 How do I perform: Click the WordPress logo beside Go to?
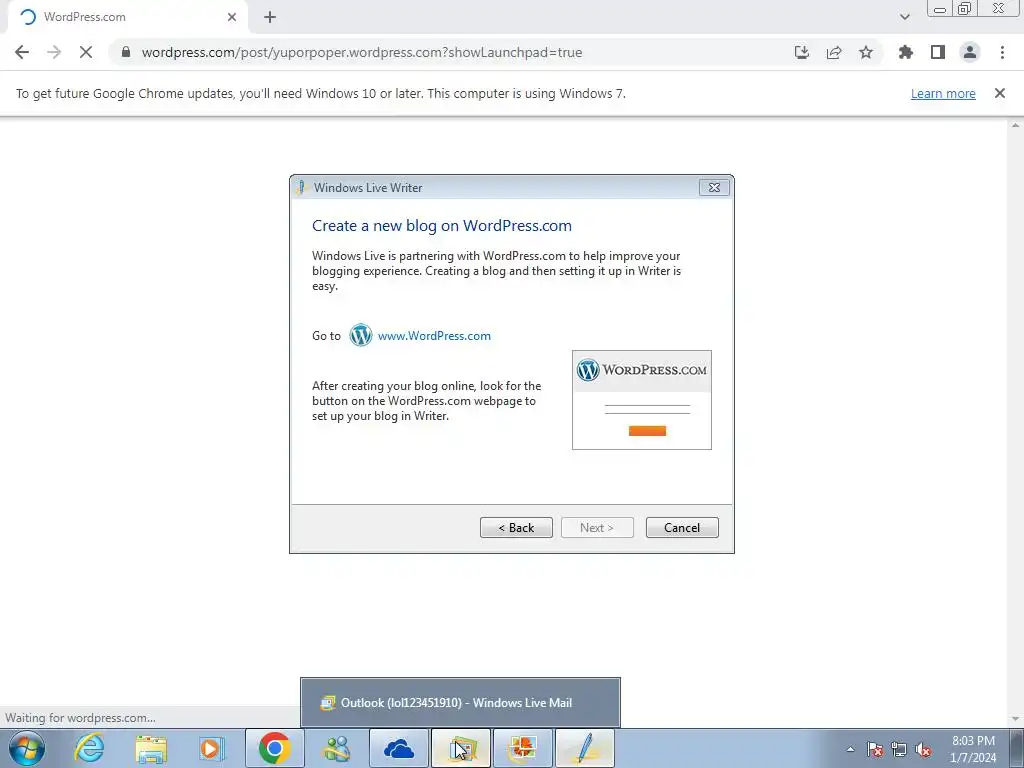[360, 335]
